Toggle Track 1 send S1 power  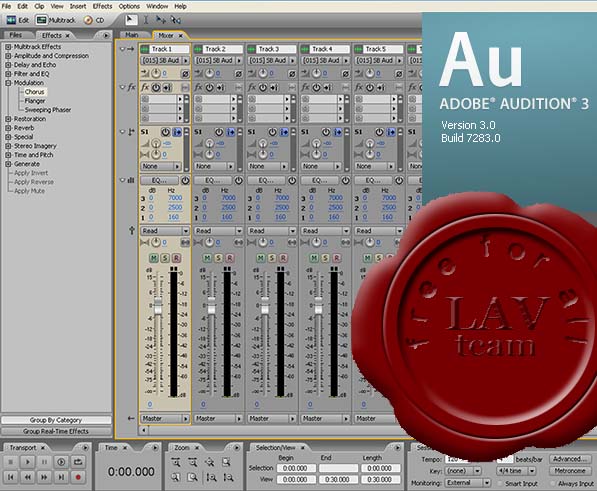click(165, 132)
